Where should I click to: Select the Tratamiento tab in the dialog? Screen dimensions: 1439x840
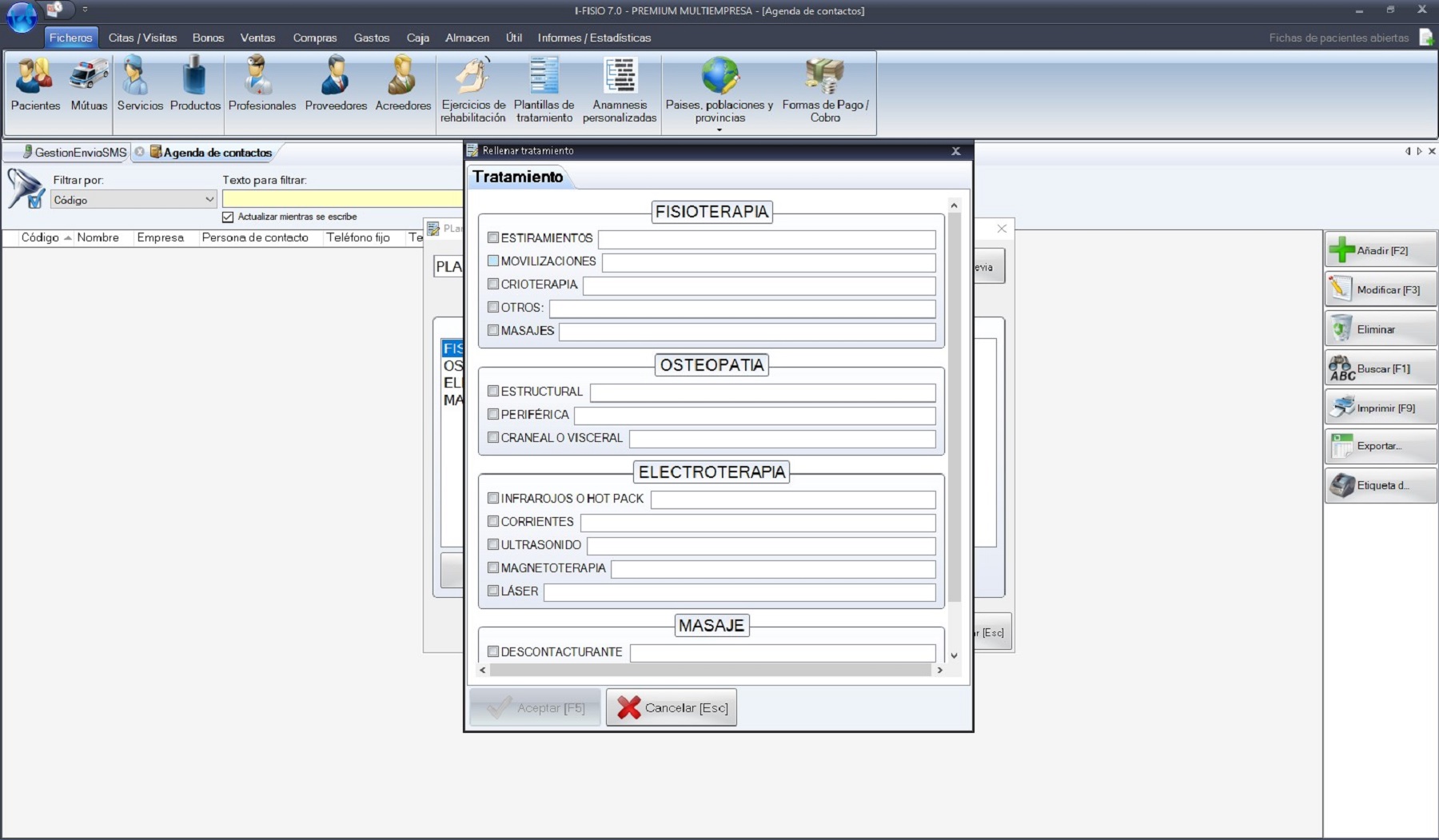pos(517,177)
